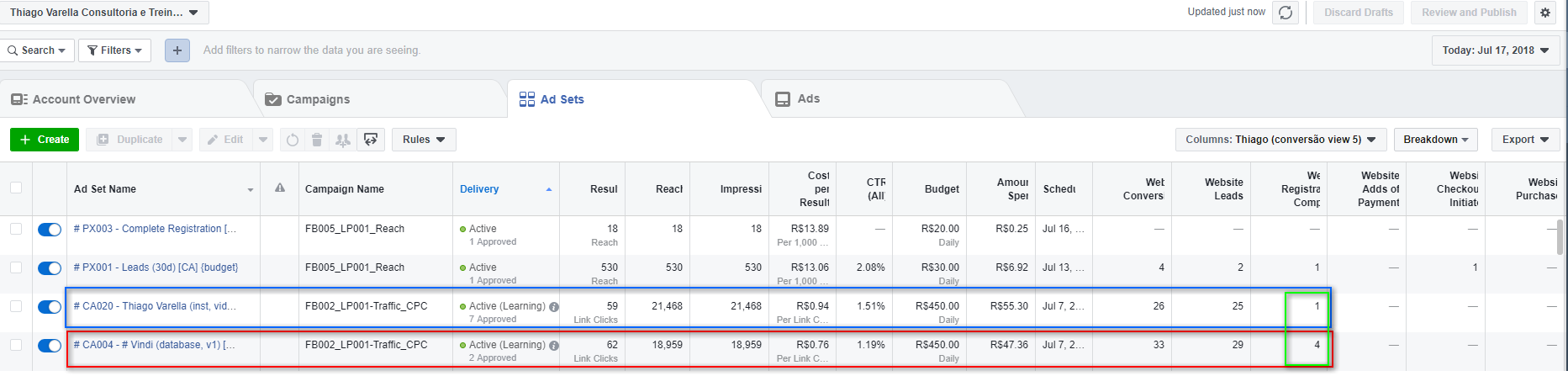Open the Columns: Thiago (conversão view 5) dropdown
The image size is (1568, 376).
coord(1280,140)
